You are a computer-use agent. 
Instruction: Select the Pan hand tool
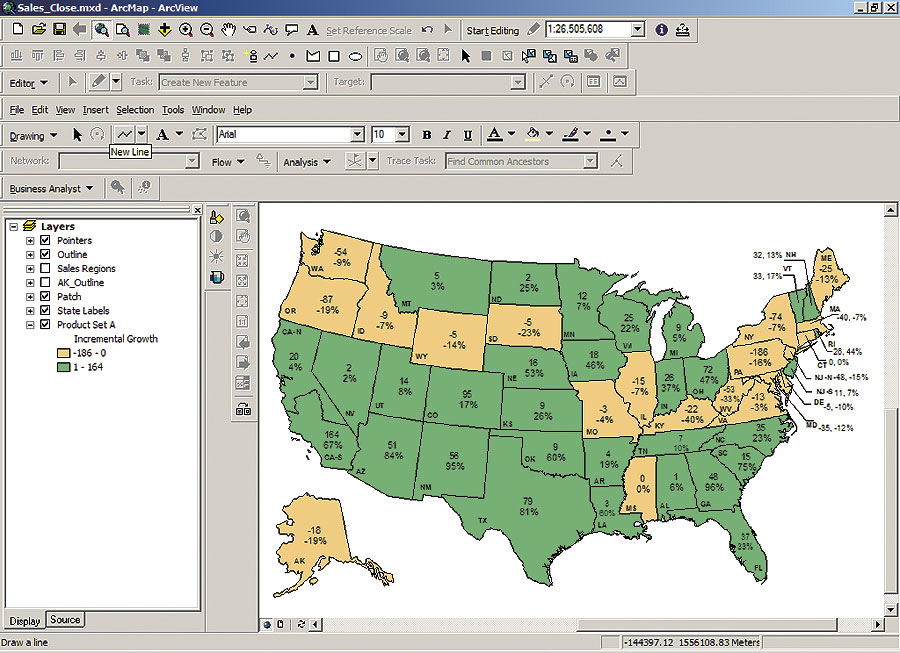click(x=230, y=30)
